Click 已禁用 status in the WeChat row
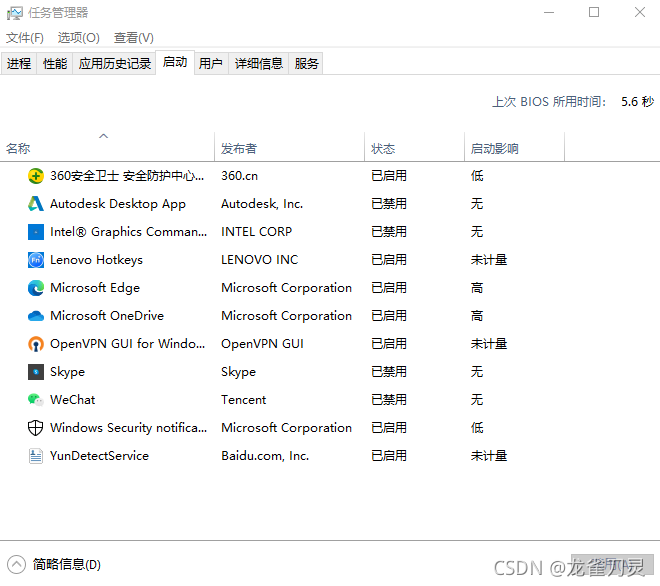660x586 pixels. 389,400
